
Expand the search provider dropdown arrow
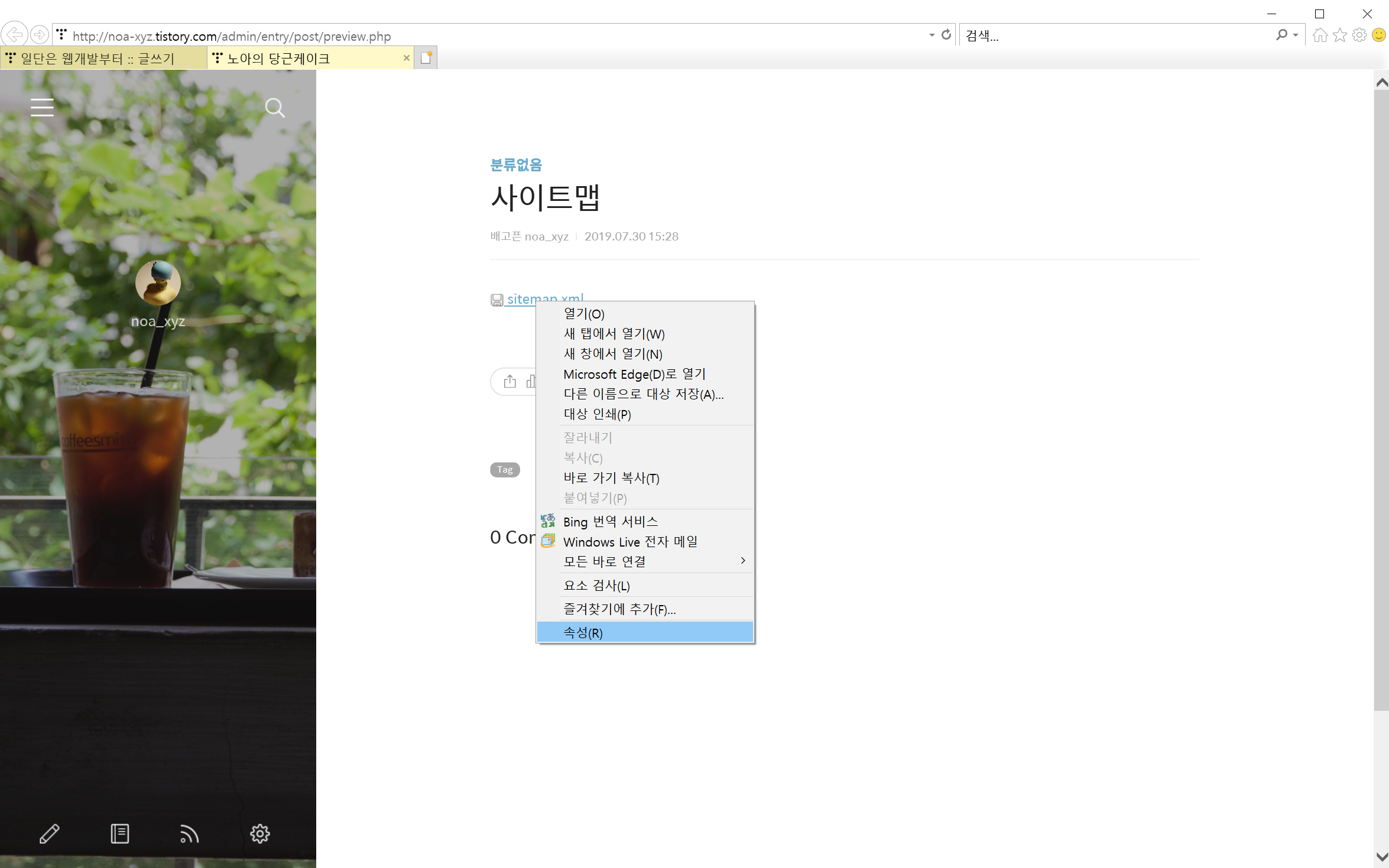(1296, 35)
